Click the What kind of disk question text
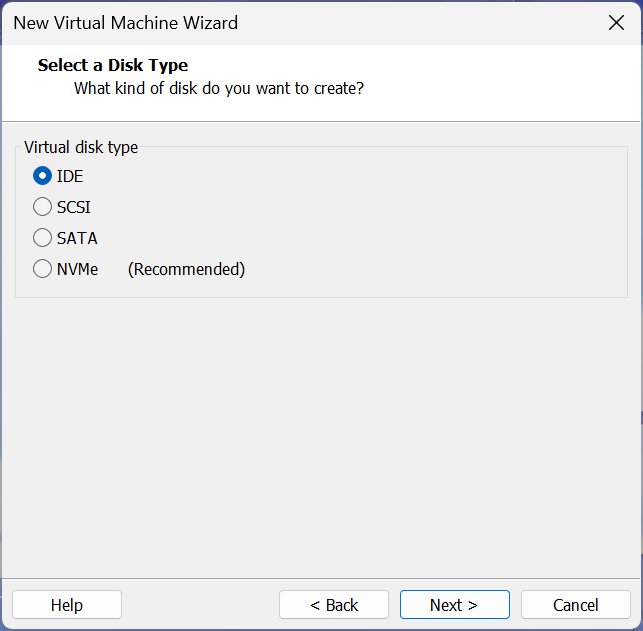Image resolution: width=643 pixels, height=631 pixels. [x=219, y=89]
